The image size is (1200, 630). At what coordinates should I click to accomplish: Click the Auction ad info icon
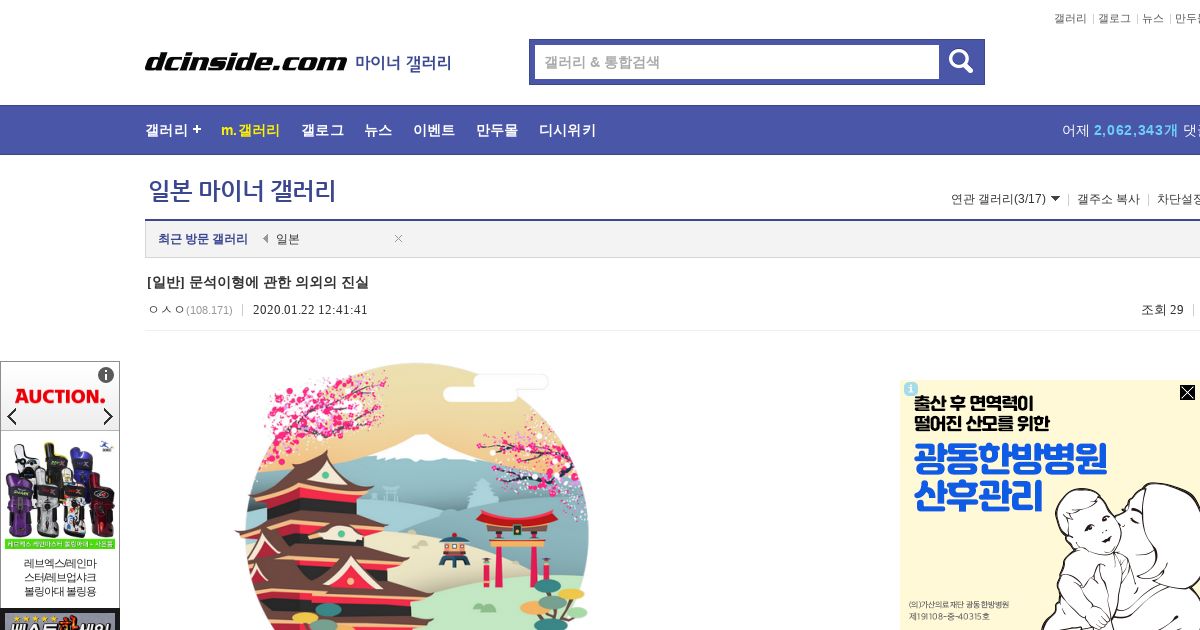tap(106, 375)
